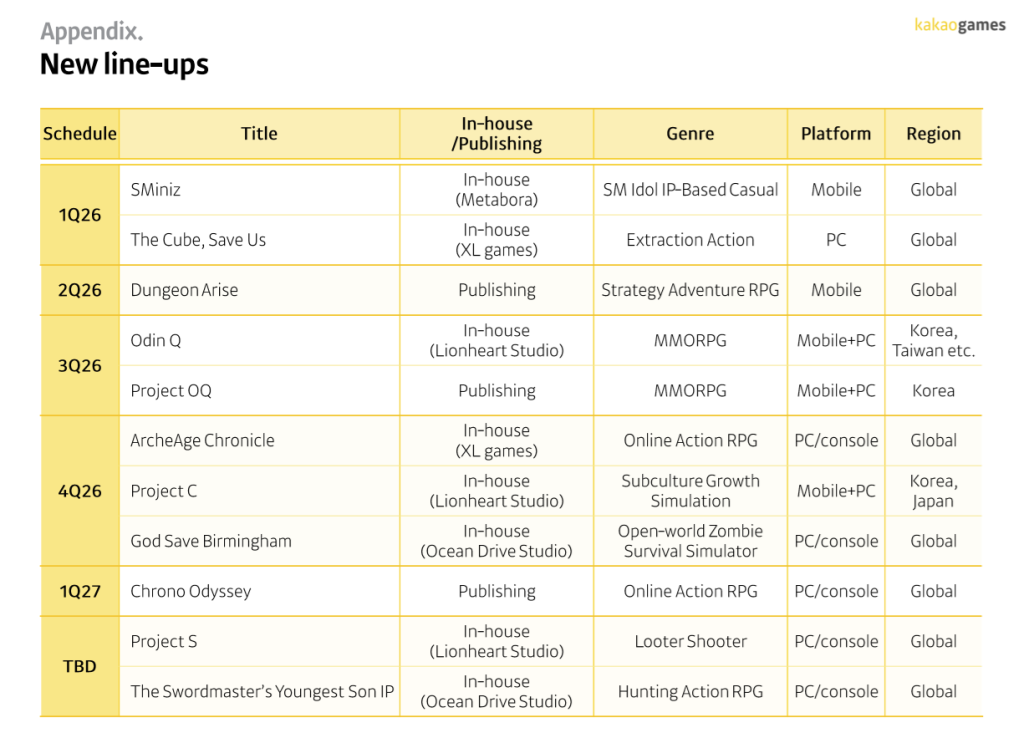This screenshot has width=1024, height=733.
Task: Click the 3Q26 schedule cell
Action: [x=80, y=365]
